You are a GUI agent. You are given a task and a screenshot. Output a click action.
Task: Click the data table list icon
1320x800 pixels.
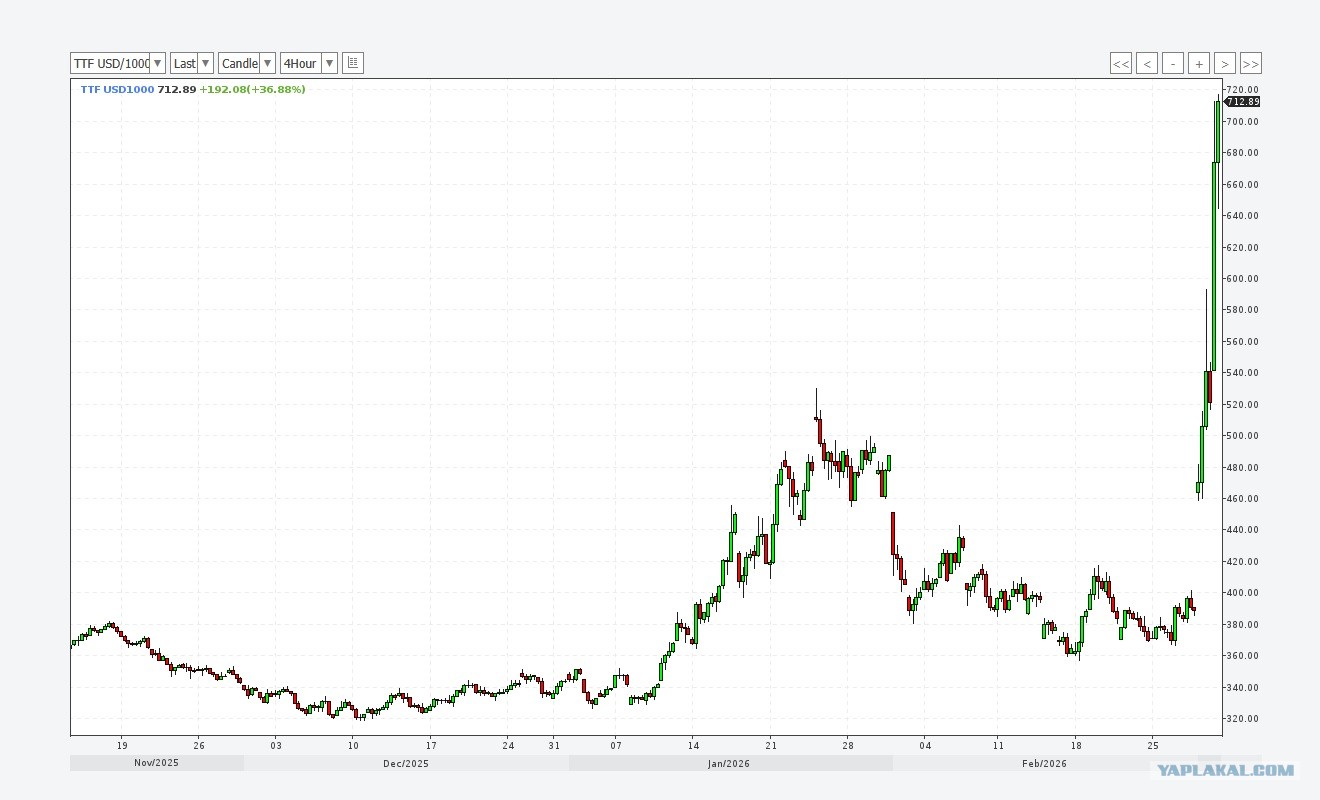point(353,63)
